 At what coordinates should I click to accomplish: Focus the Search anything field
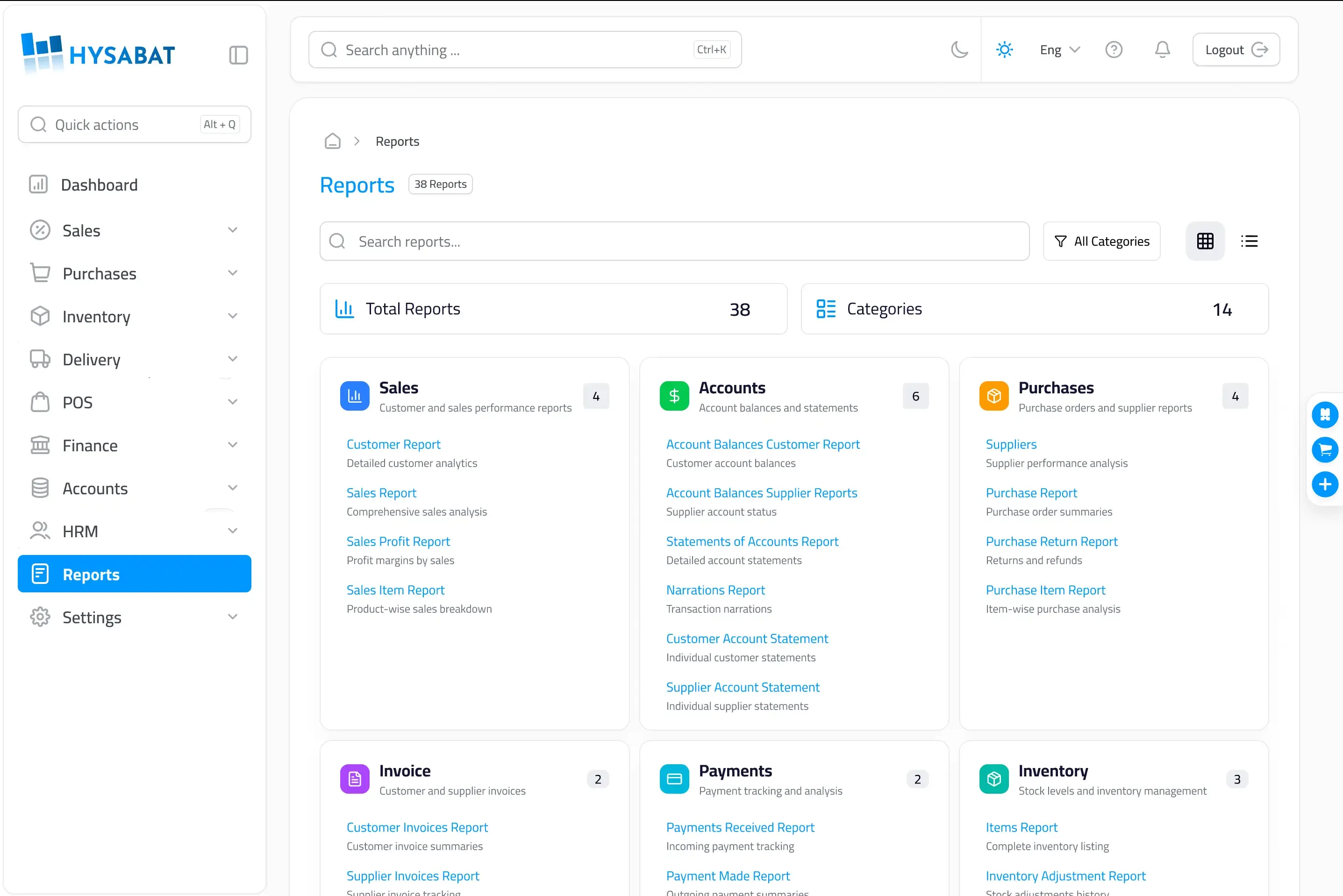(525, 50)
